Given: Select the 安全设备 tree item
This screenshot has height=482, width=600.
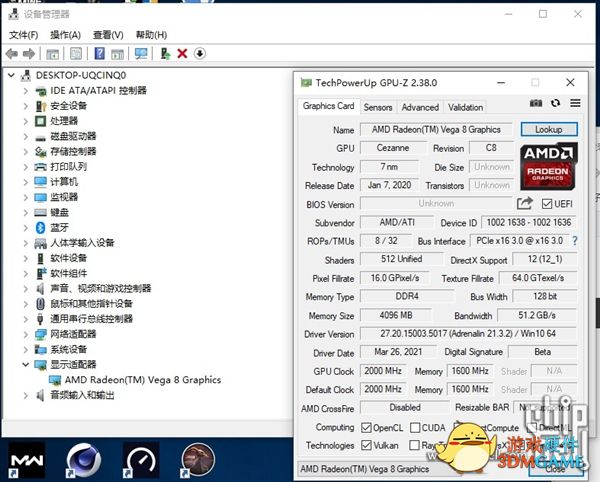Looking at the screenshot, I should [68, 106].
